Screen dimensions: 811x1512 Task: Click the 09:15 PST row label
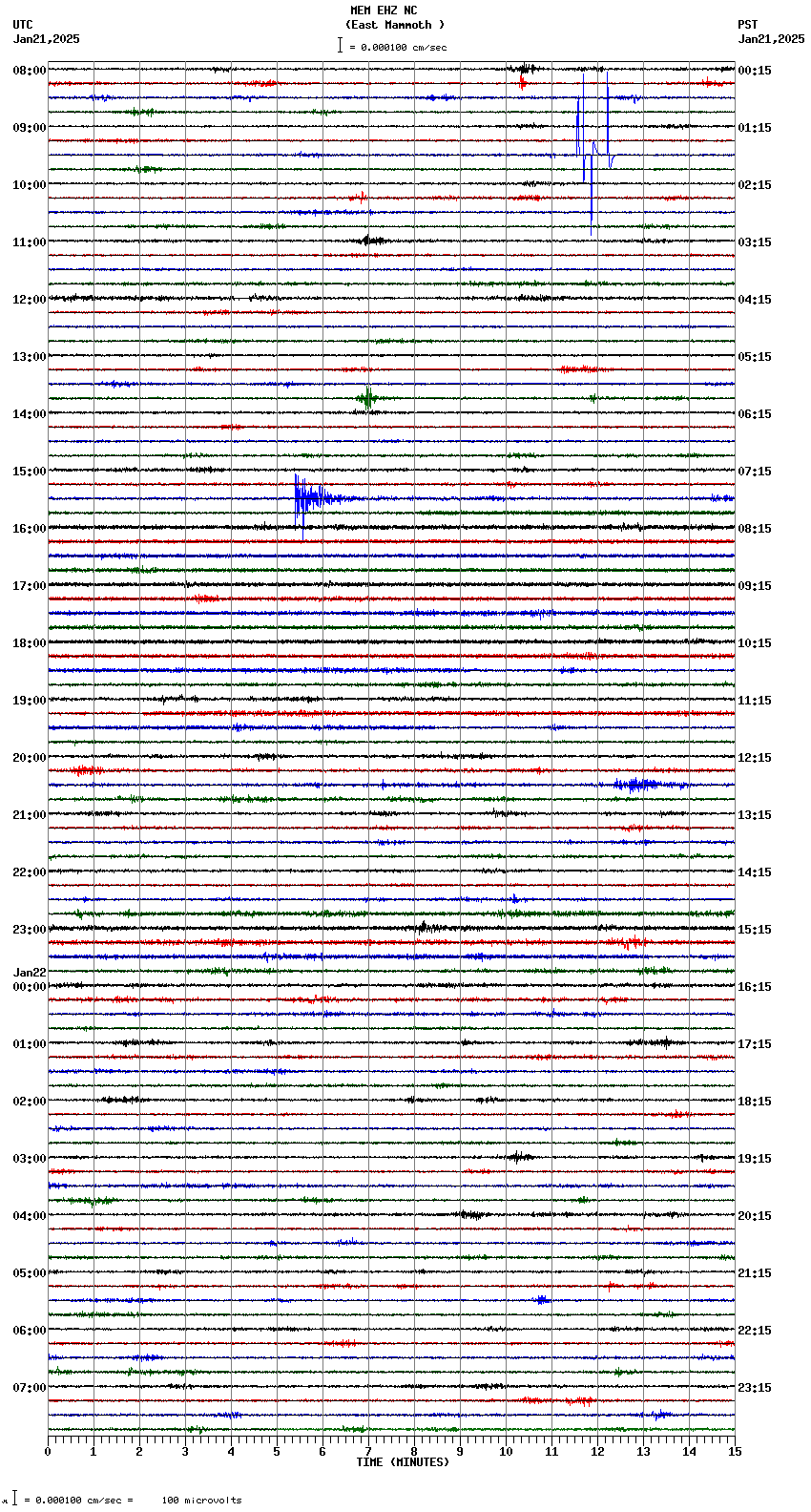(755, 586)
